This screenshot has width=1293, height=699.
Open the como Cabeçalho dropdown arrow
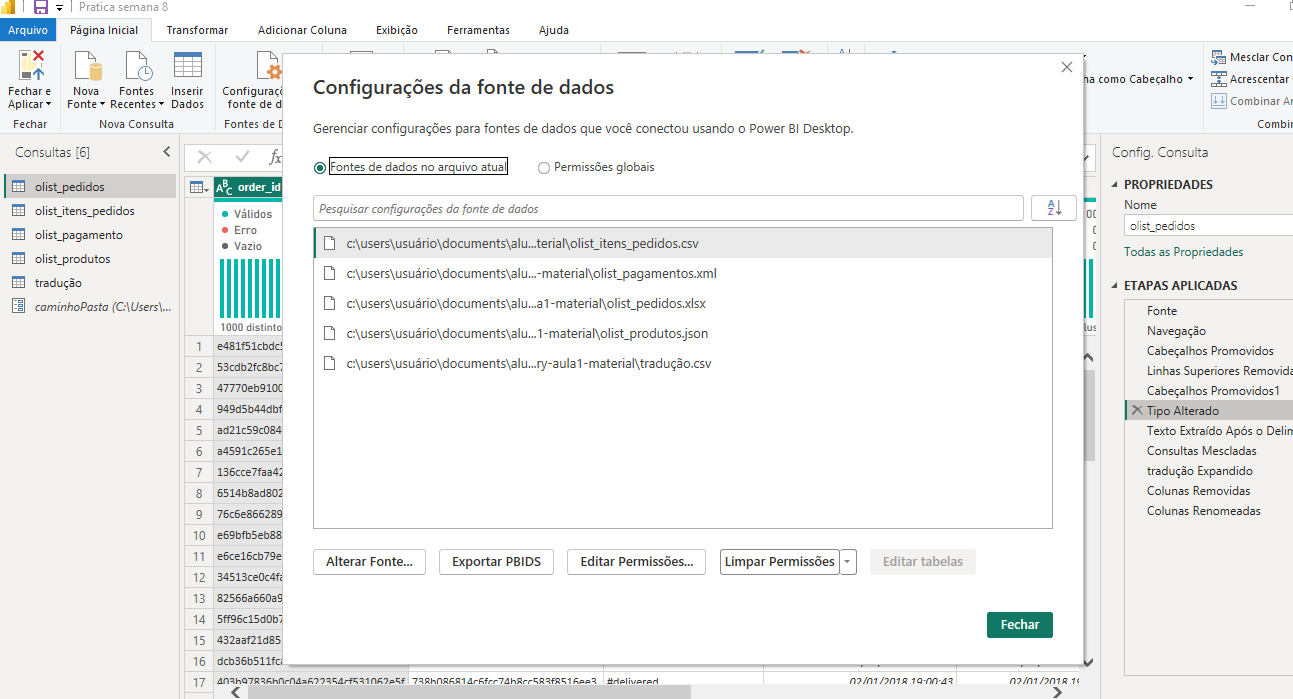coord(1190,79)
